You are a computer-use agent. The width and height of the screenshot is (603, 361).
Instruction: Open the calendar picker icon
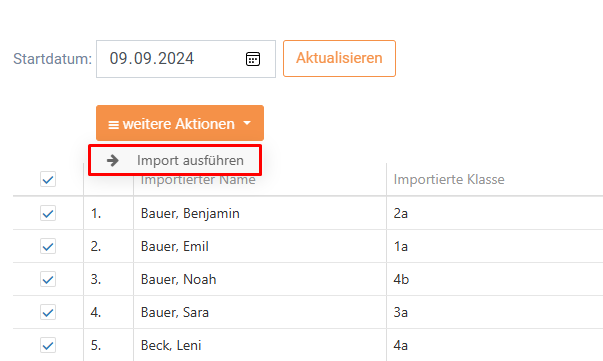pos(253,59)
